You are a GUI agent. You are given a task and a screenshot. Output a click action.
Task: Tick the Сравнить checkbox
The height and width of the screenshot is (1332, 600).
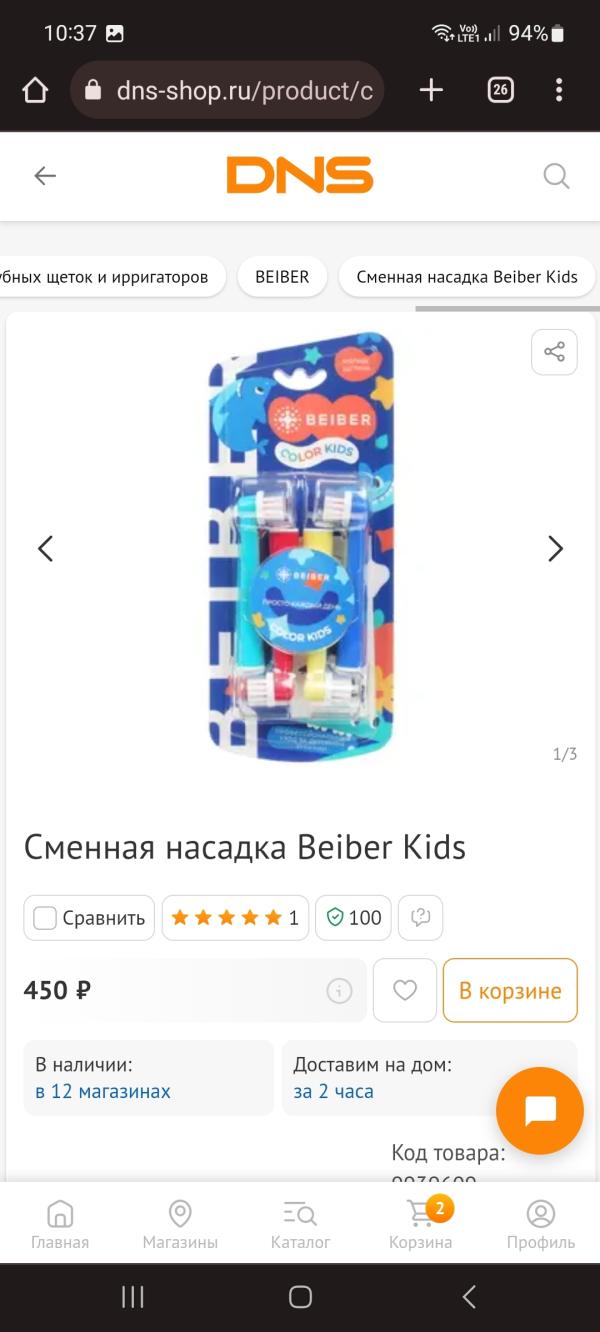click(45, 918)
